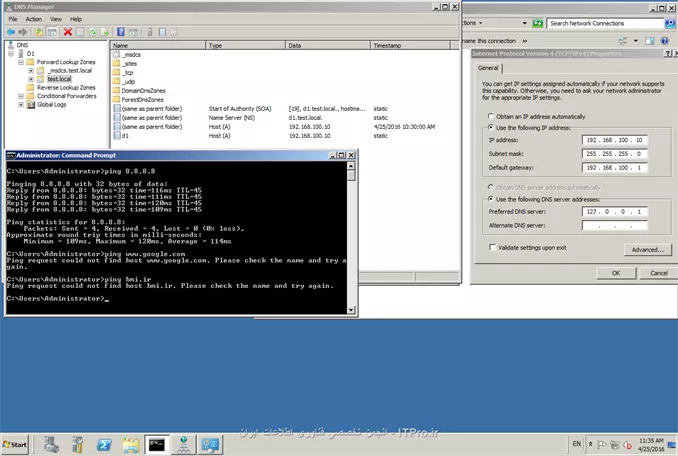Collapse Forward Lookup Zones node

coord(21,62)
